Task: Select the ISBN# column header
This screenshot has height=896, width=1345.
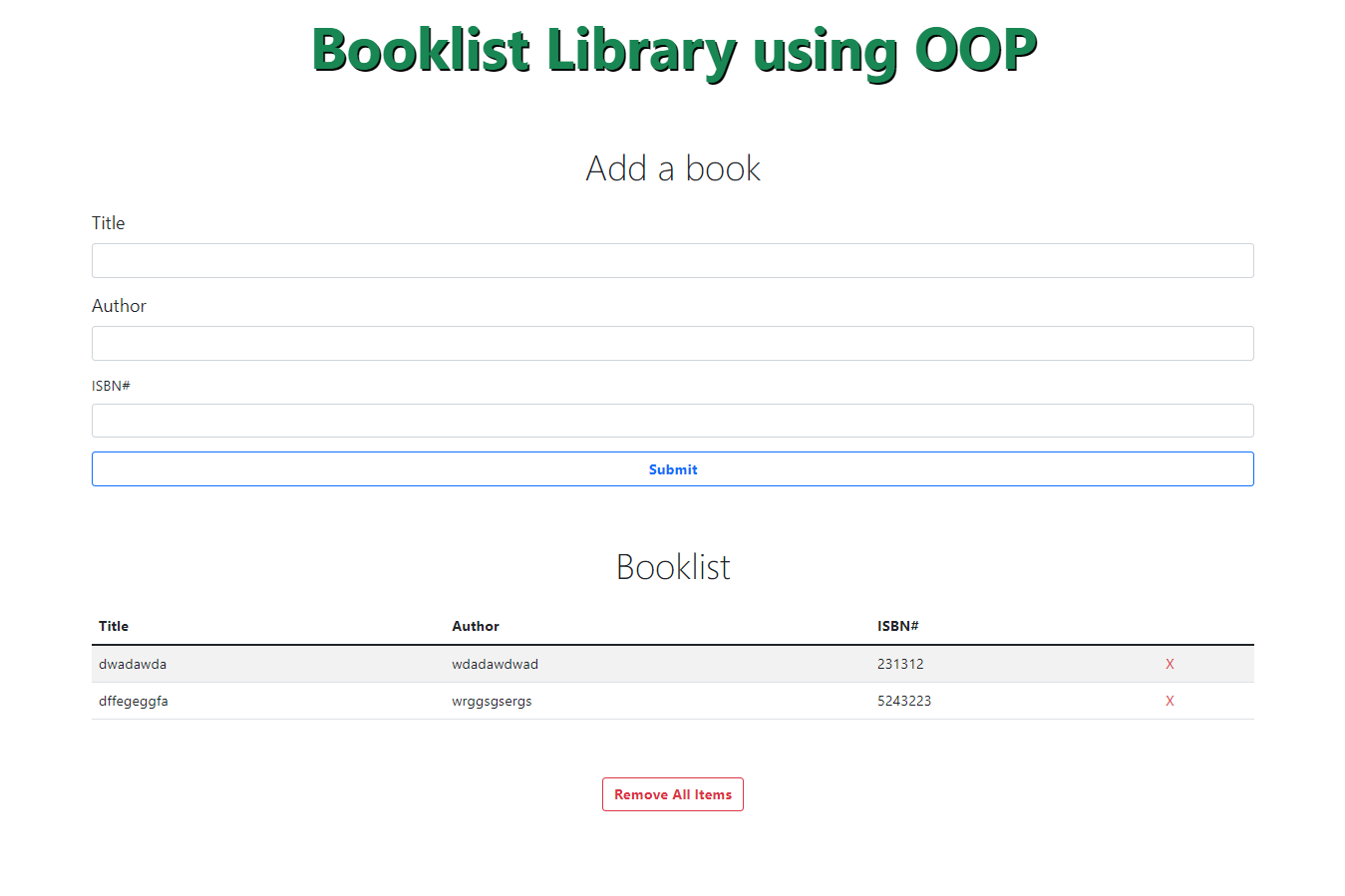Action: click(898, 626)
